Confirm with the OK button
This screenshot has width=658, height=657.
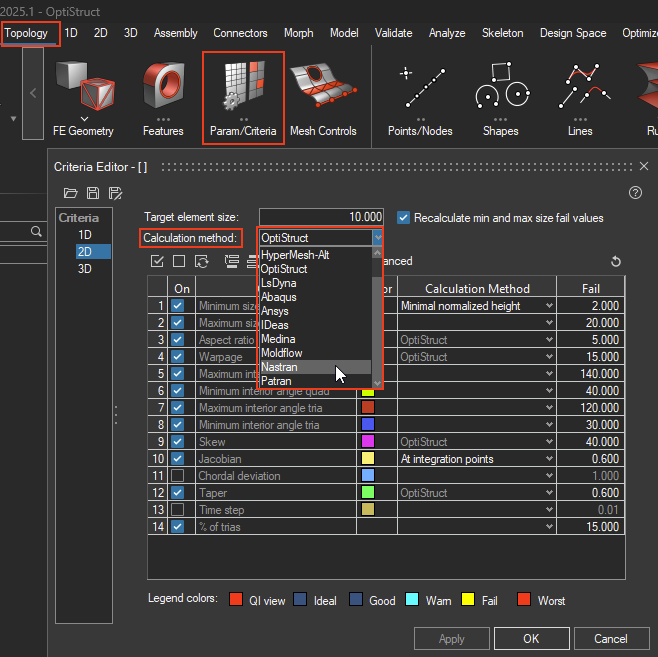point(531,639)
